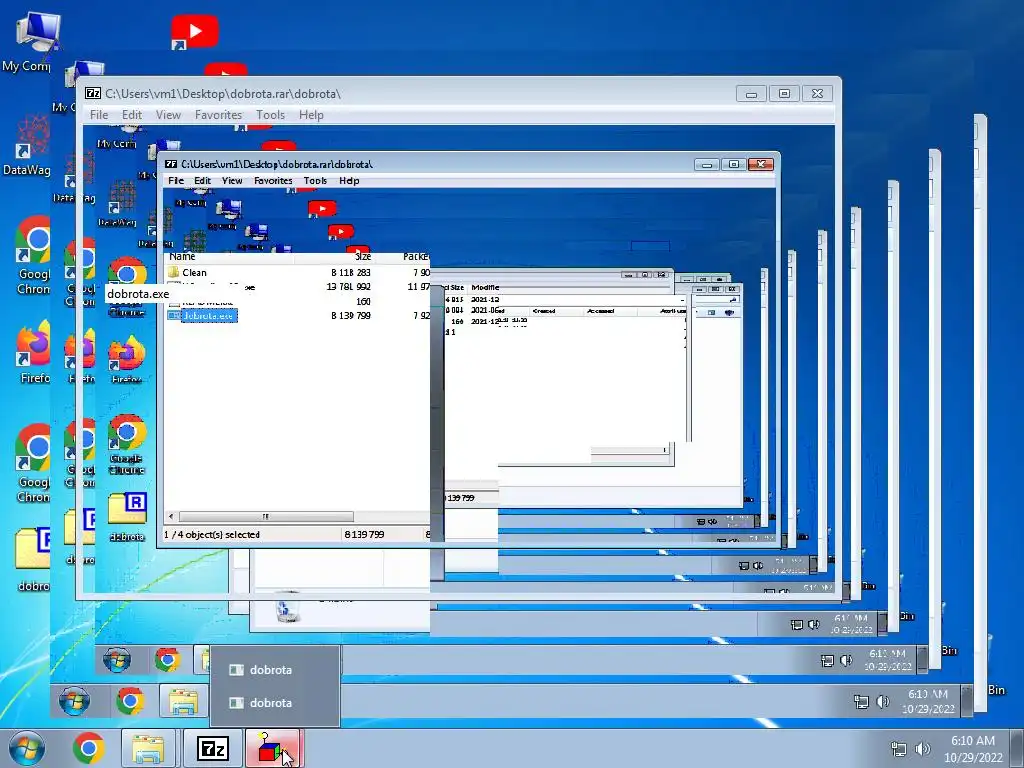Image resolution: width=1024 pixels, height=768 pixels.
Task: Click the red and blue cube taskbar icon
Action: [x=272, y=748]
